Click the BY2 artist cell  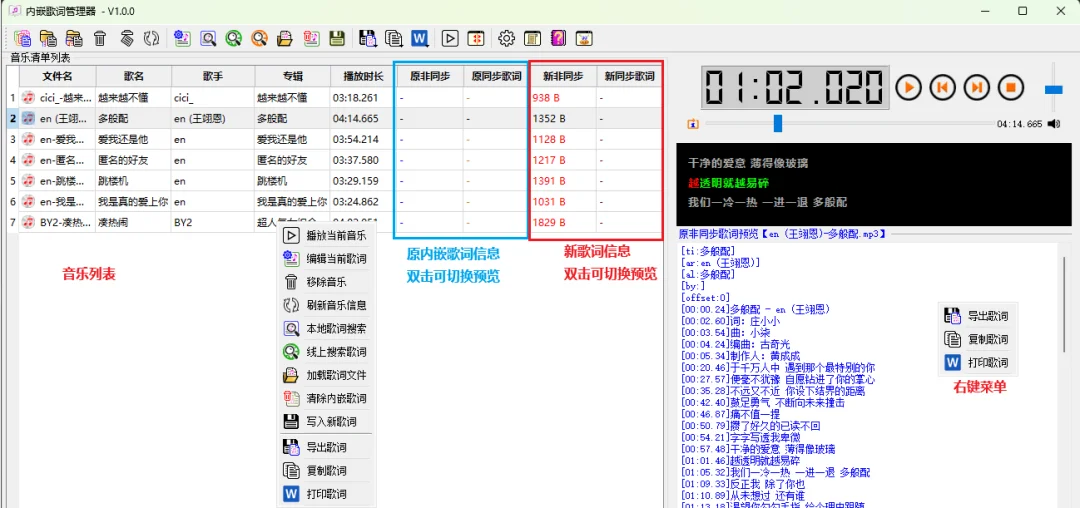click(213, 223)
